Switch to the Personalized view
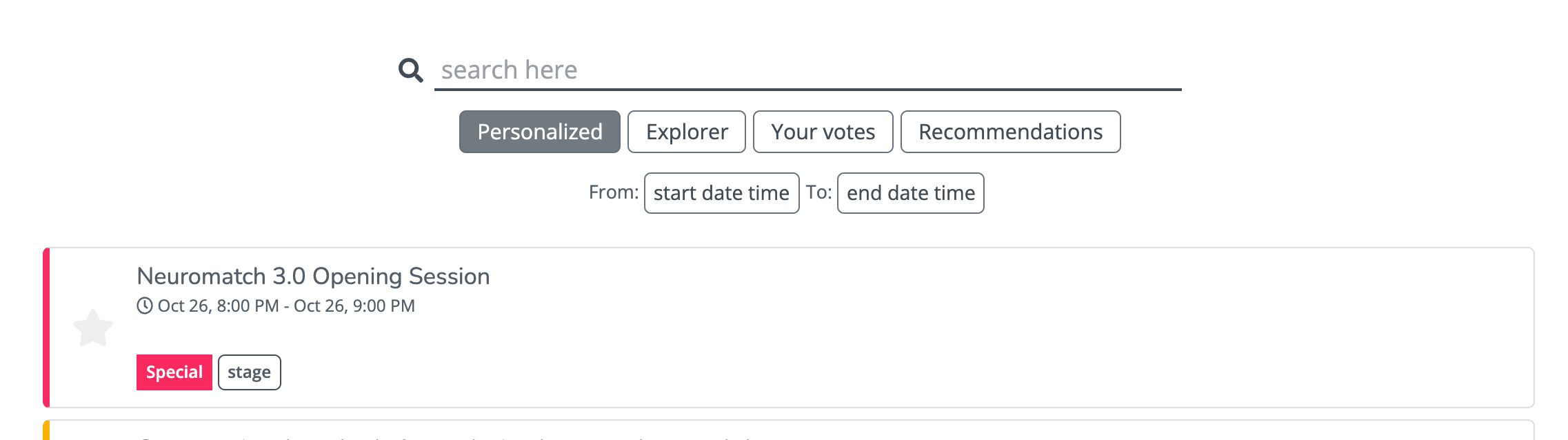The image size is (1568, 440). 539,132
